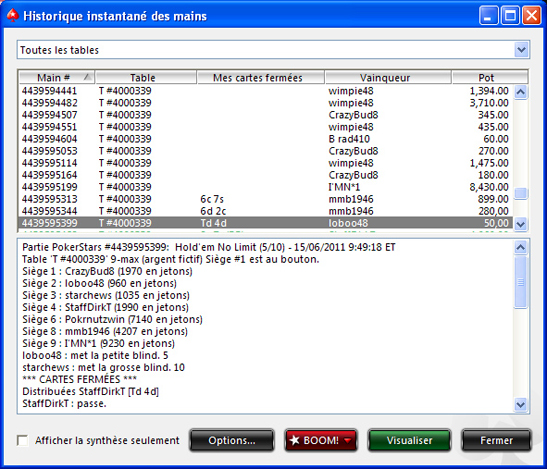
Task: Click hand list scrollbar up arrow
Action: (x=521, y=92)
